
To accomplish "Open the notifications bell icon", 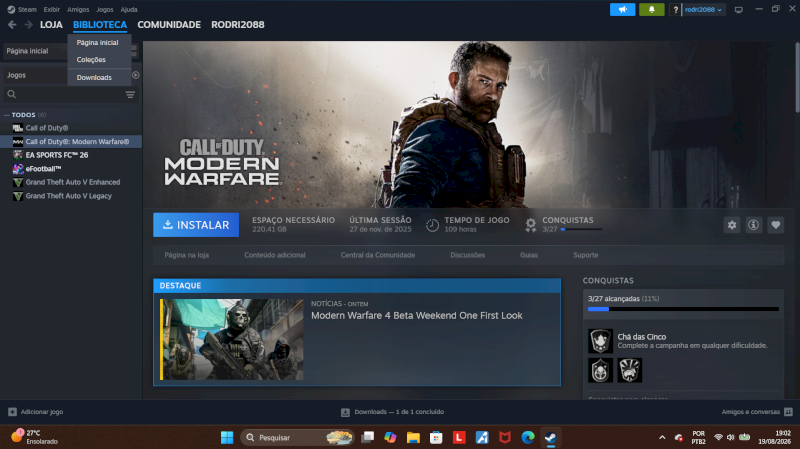I will 652,10.
